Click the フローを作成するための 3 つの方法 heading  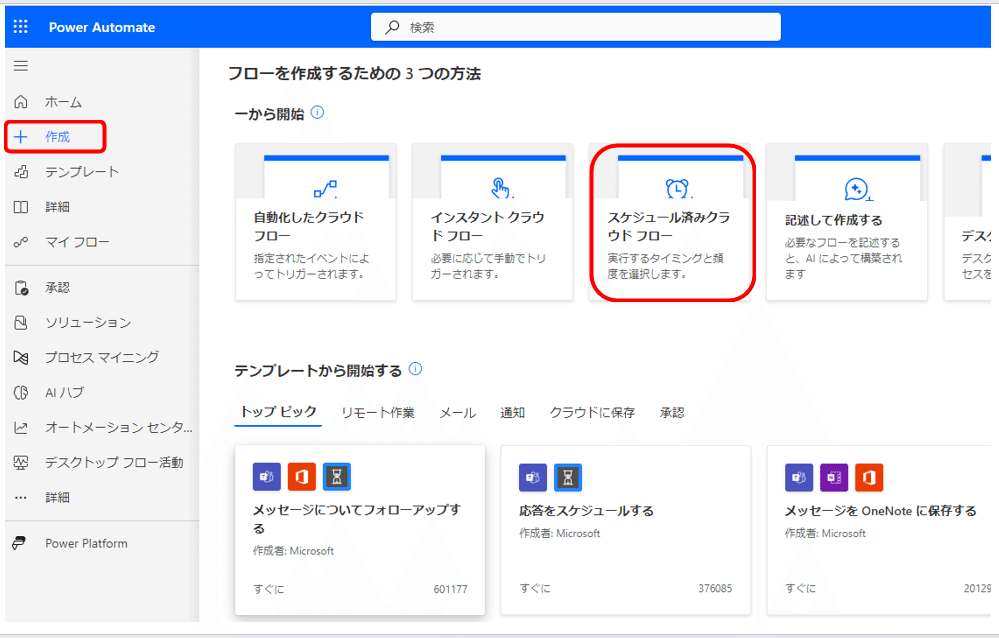pos(354,74)
